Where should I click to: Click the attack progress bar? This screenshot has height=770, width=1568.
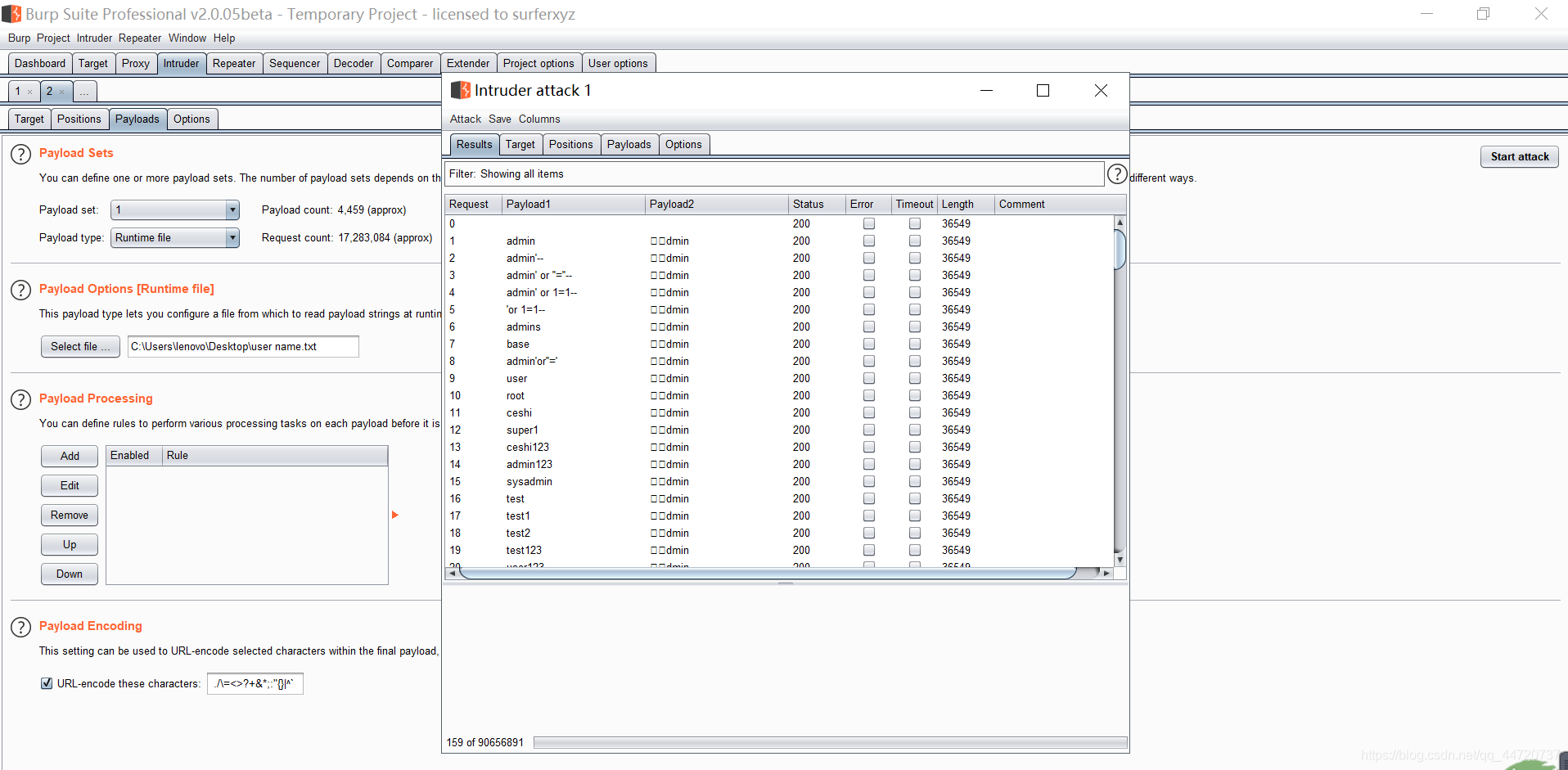point(830,743)
